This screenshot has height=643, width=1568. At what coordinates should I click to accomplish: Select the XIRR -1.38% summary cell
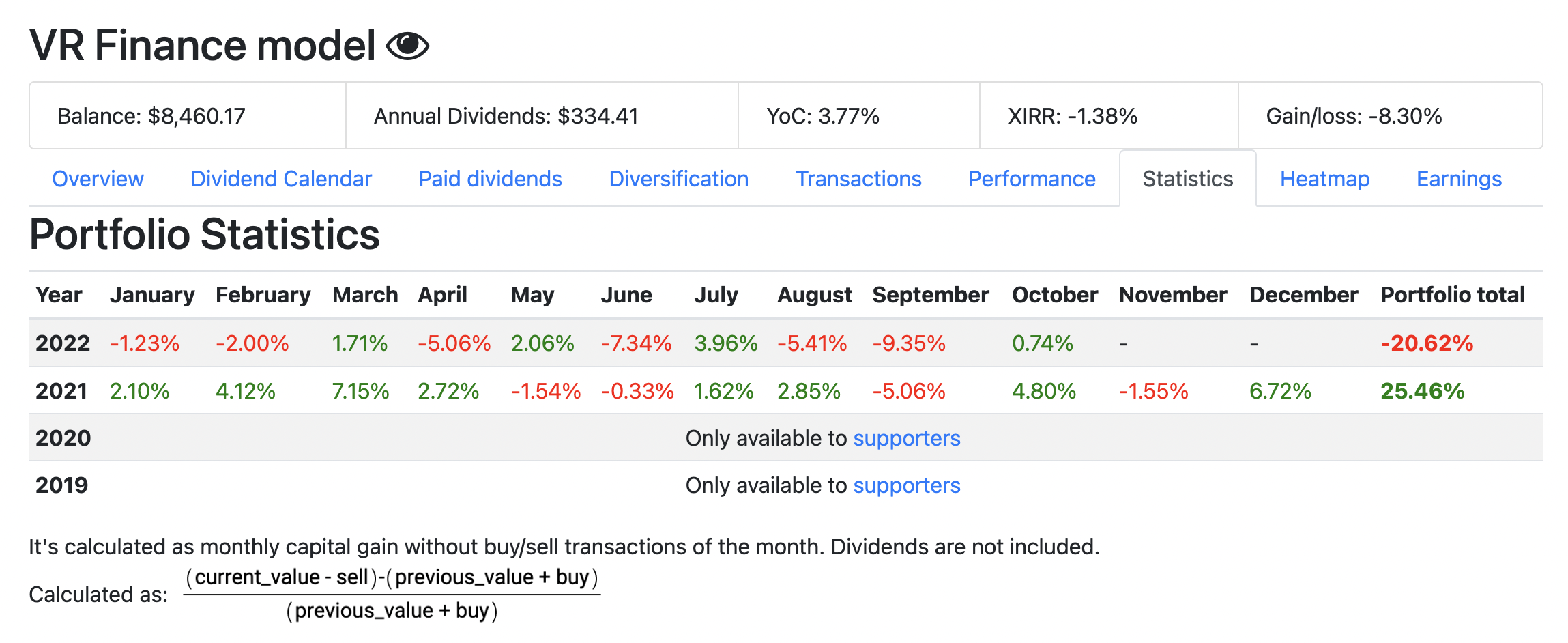coord(1109,116)
